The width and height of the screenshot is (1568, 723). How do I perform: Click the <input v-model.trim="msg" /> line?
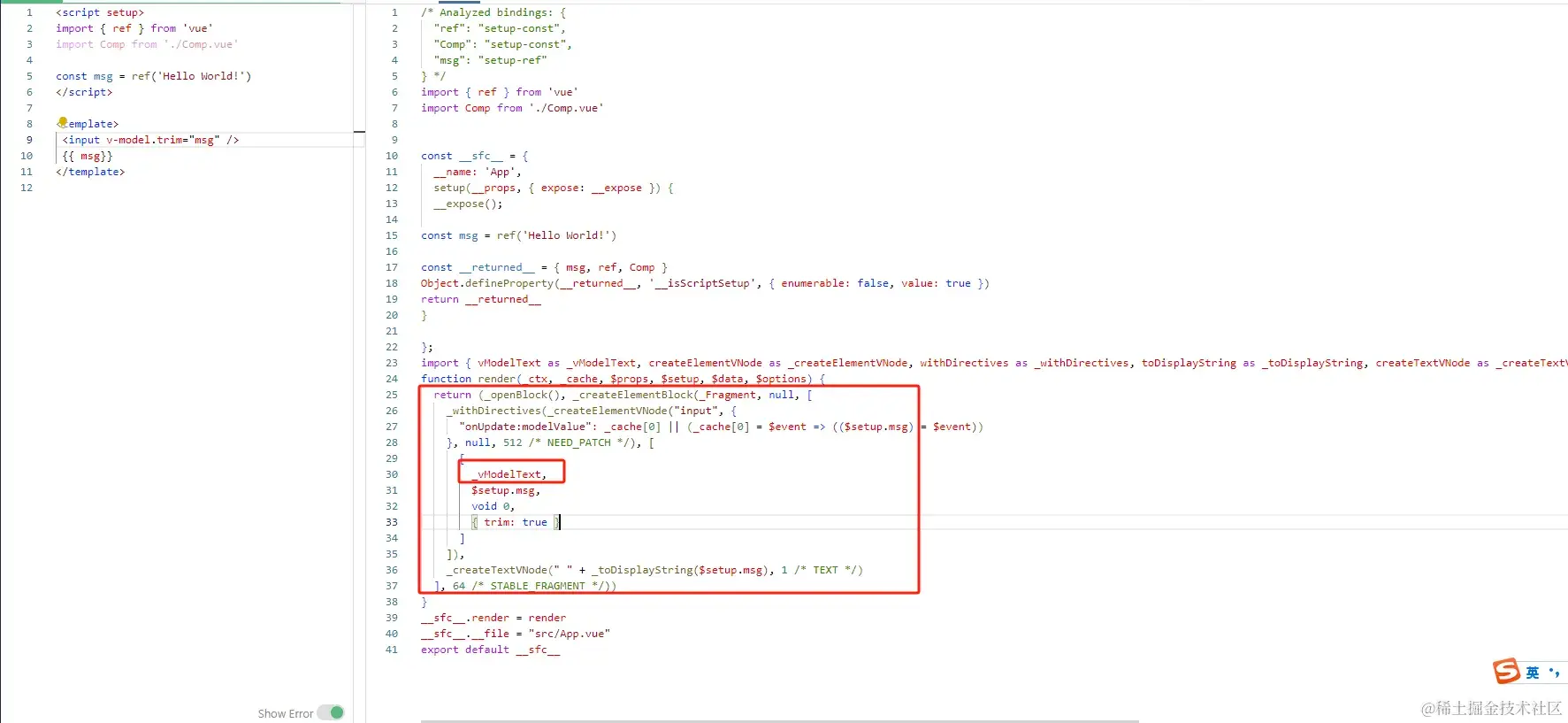[150, 140]
